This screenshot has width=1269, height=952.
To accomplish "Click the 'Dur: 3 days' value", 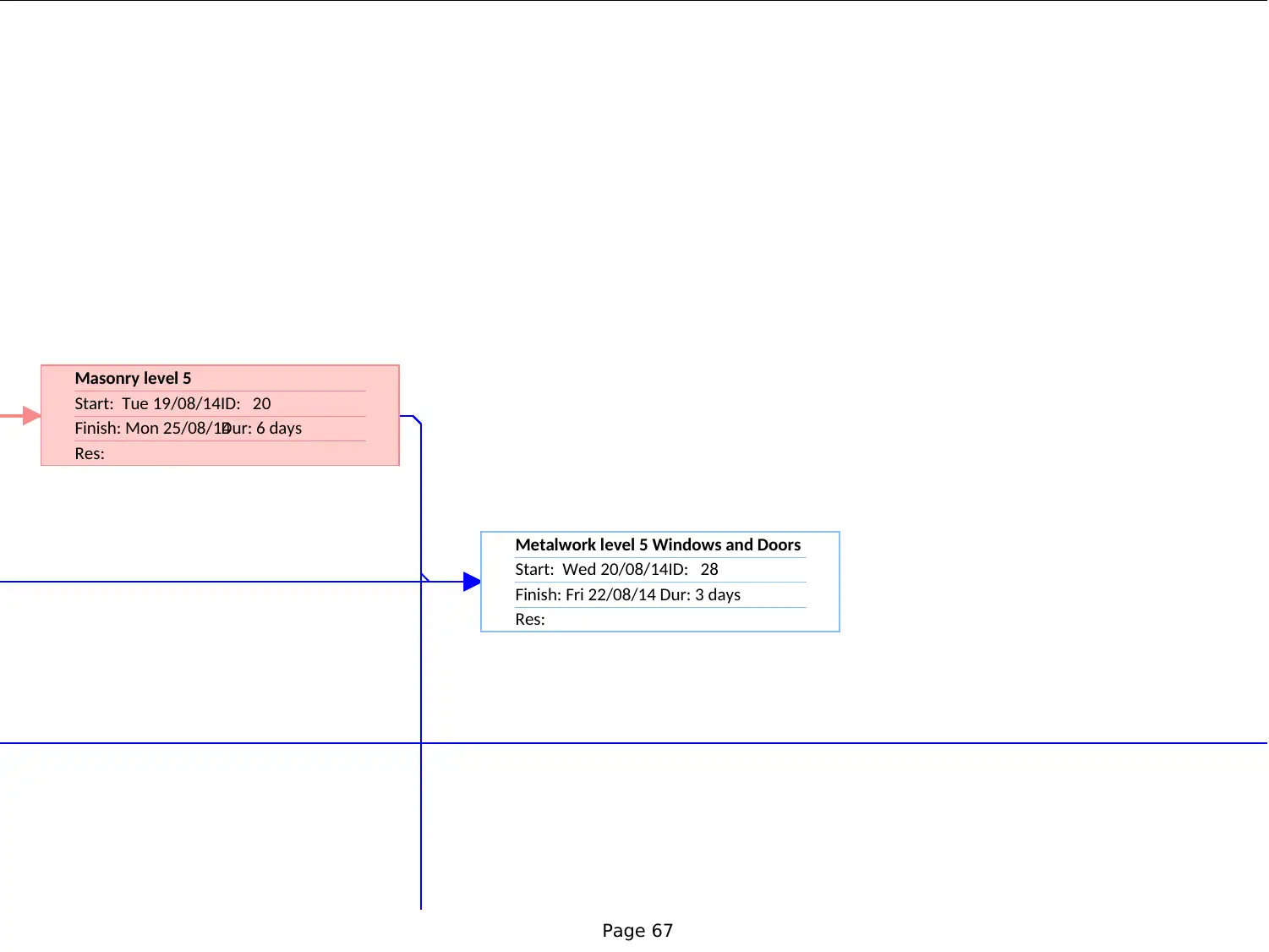I will coord(700,594).
